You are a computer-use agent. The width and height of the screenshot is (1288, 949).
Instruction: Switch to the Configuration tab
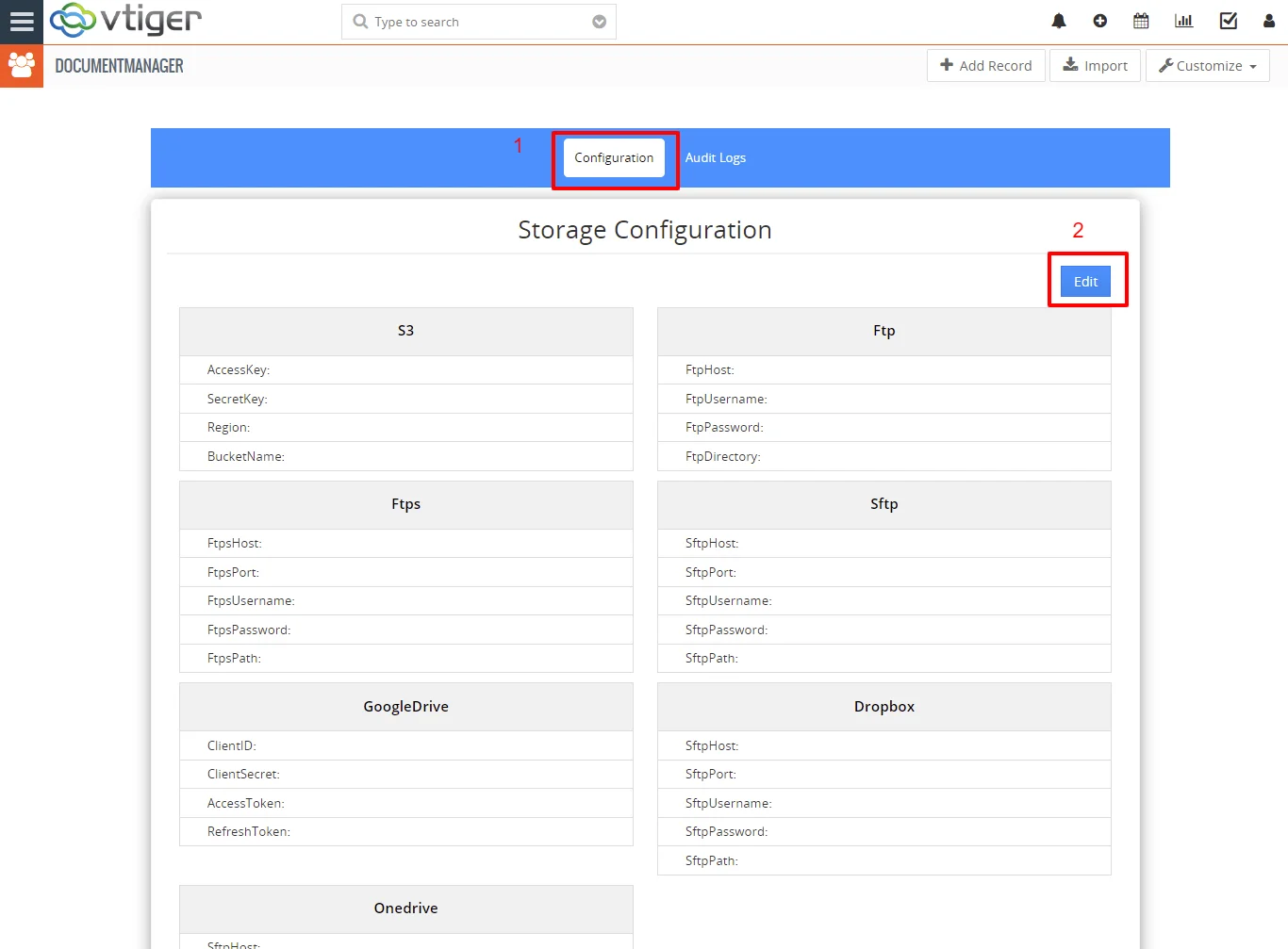pyautogui.click(x=614, y=157)
